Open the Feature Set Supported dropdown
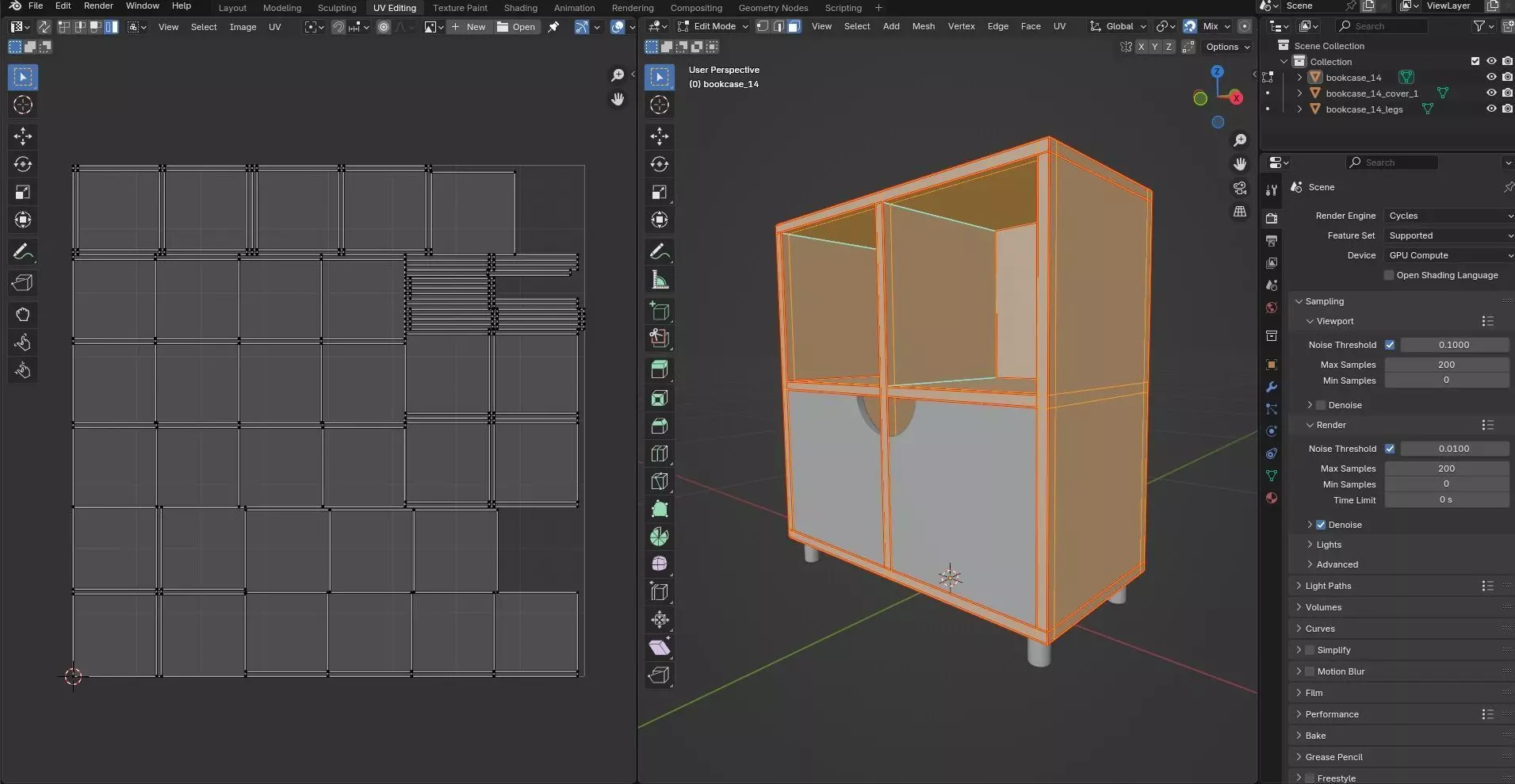The image size is (1515, 784). (1449, 235)
